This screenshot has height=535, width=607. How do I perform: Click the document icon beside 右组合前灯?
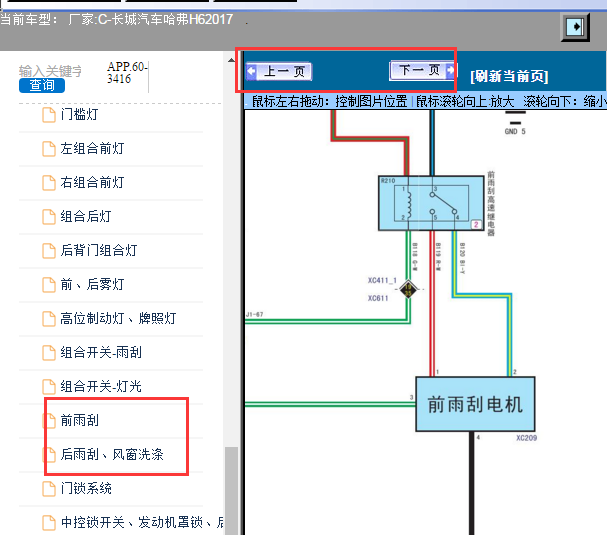coord(49,183)
